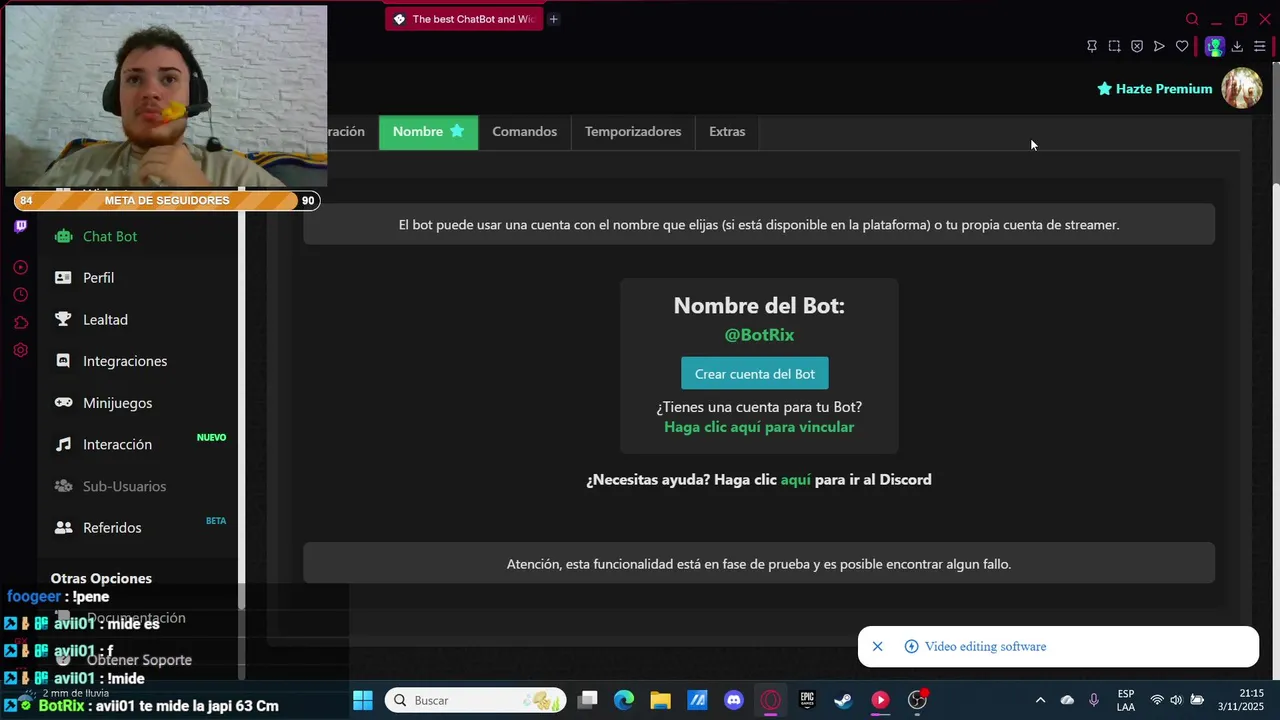
Task: Show hidden system tray icons
Action: (x=1040, y=700)
